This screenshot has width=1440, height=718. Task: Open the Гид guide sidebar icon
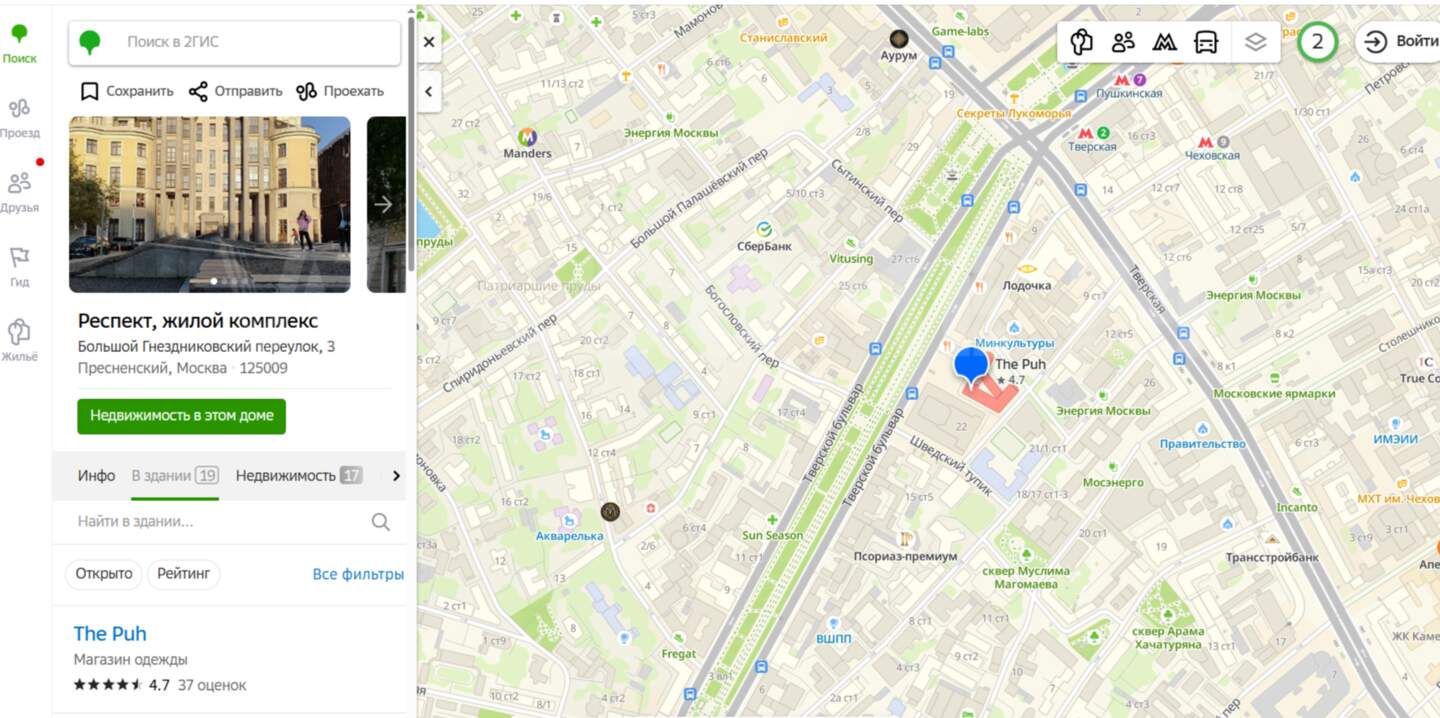click(20, 266)
